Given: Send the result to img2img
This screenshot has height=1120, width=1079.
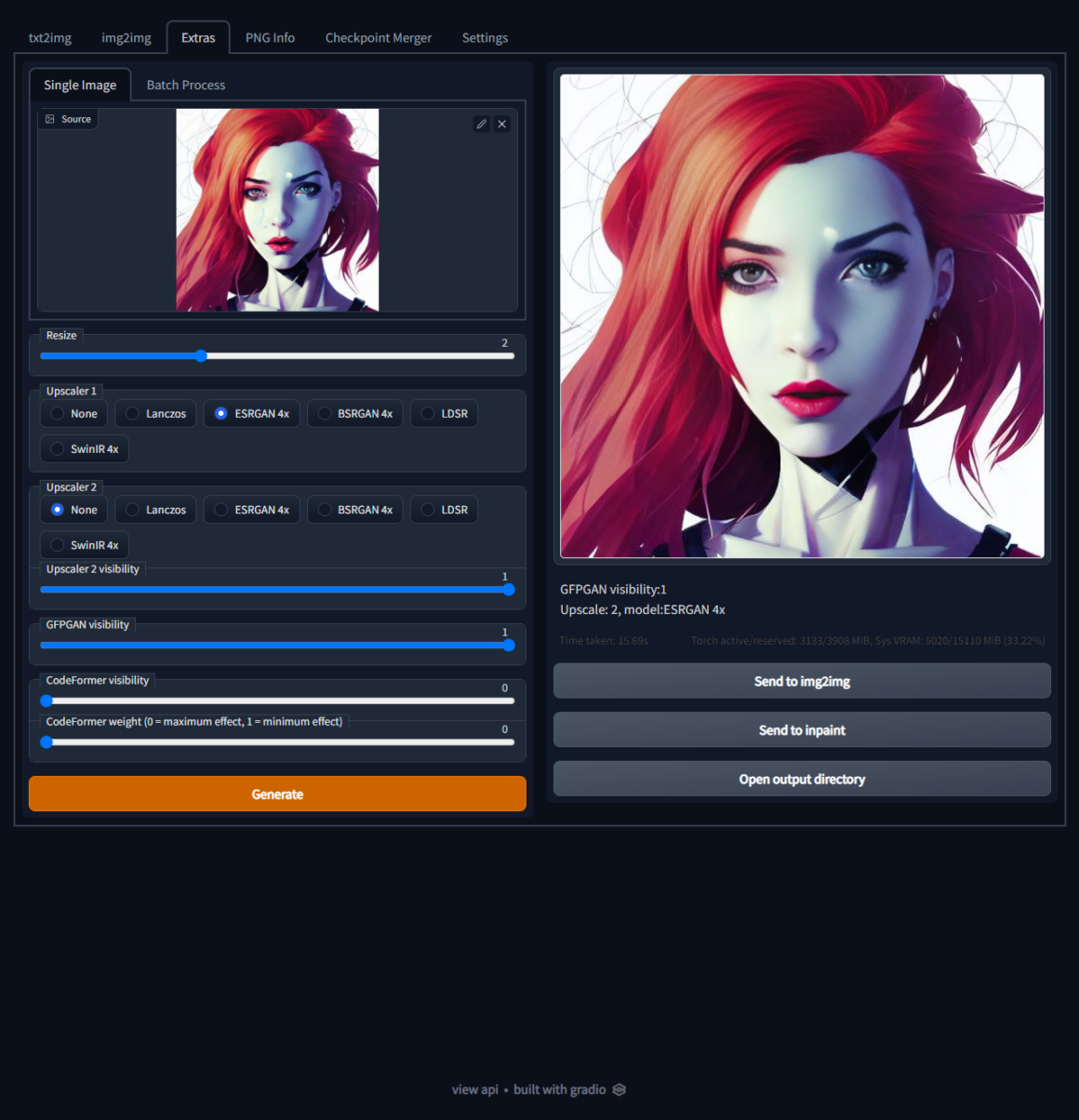Looking at the screenshot, I should coord(801,680).
